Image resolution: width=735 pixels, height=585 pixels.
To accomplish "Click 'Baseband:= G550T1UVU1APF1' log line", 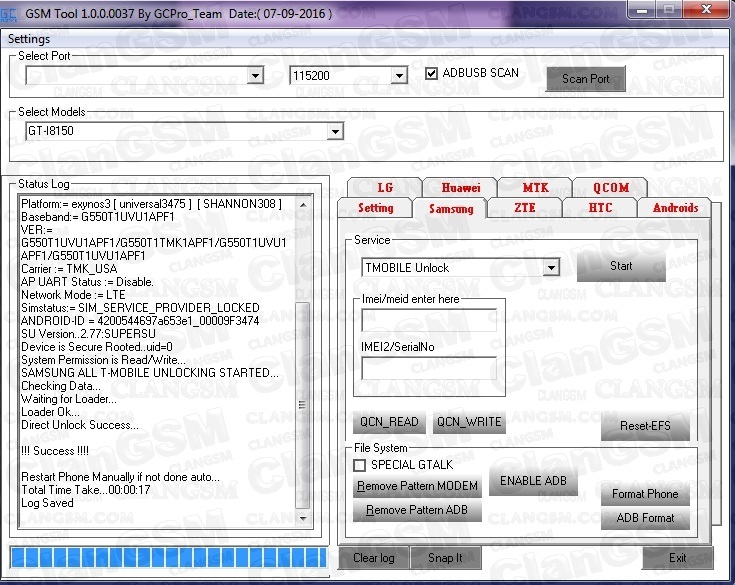I will pos(98,217).
